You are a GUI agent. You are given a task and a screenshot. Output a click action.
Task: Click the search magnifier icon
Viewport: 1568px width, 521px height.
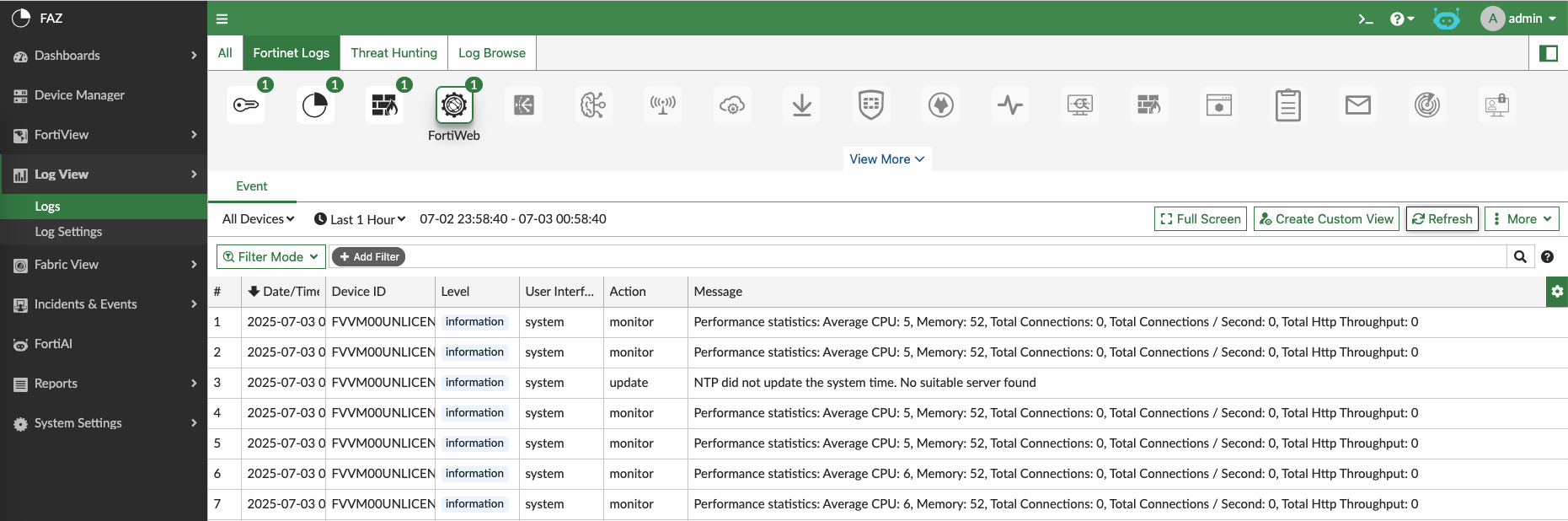[1520, 257]
